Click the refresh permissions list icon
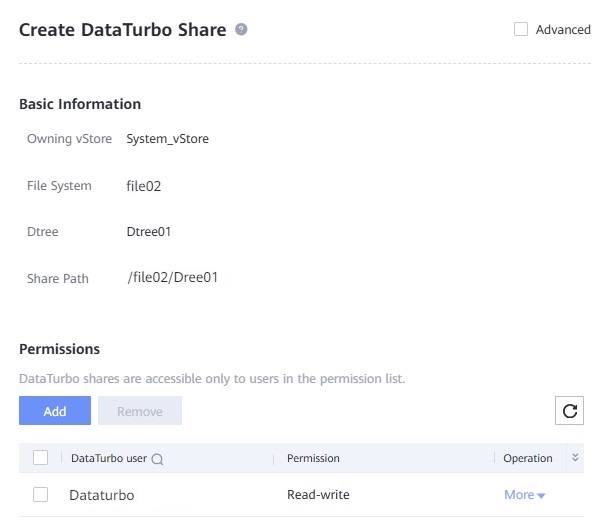This screenshot has width=595, height=528. click(569, 411)
